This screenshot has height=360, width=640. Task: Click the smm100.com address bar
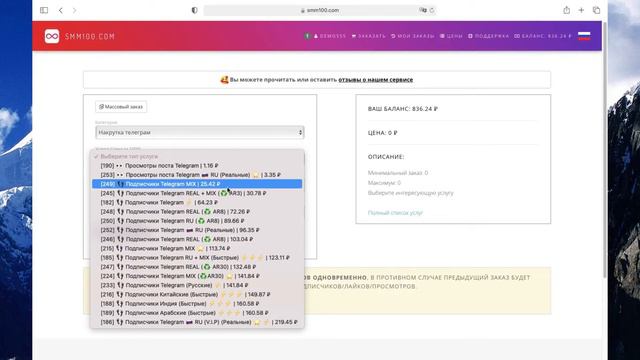pyautogui.click(x=320, y=10)
